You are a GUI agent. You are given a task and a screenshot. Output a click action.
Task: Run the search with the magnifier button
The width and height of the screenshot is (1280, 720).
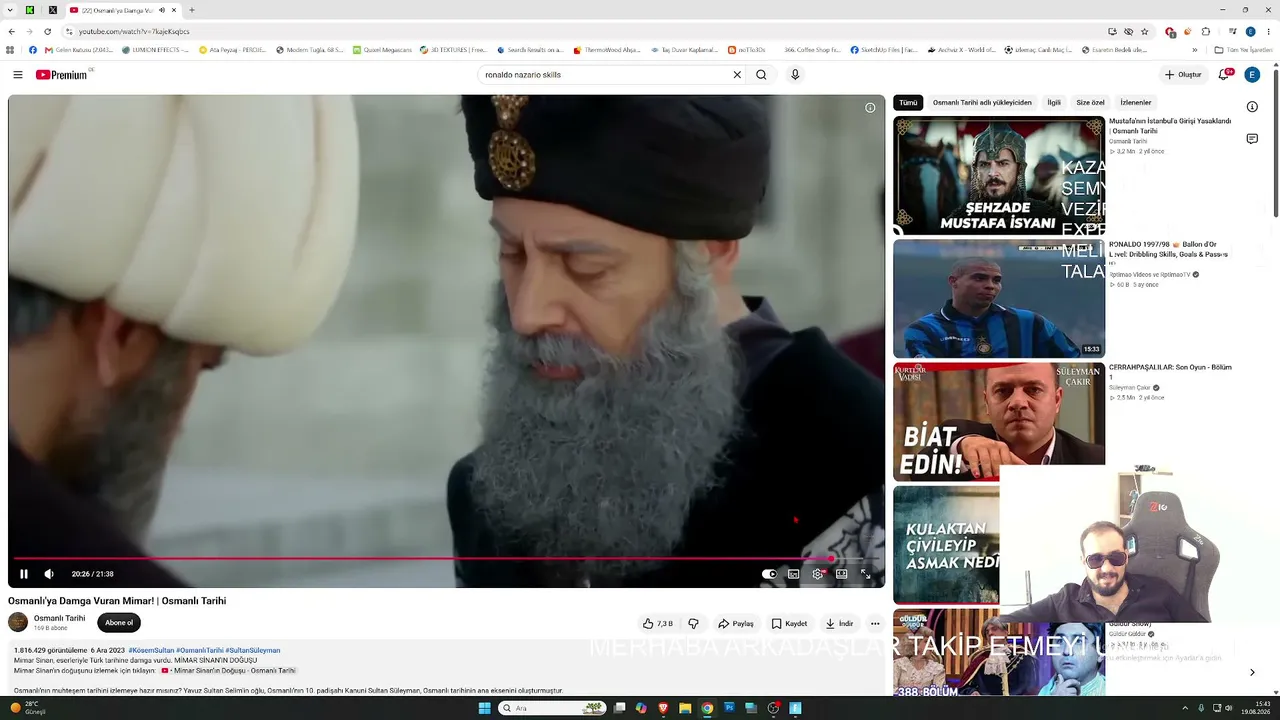(x=761, y=75)
